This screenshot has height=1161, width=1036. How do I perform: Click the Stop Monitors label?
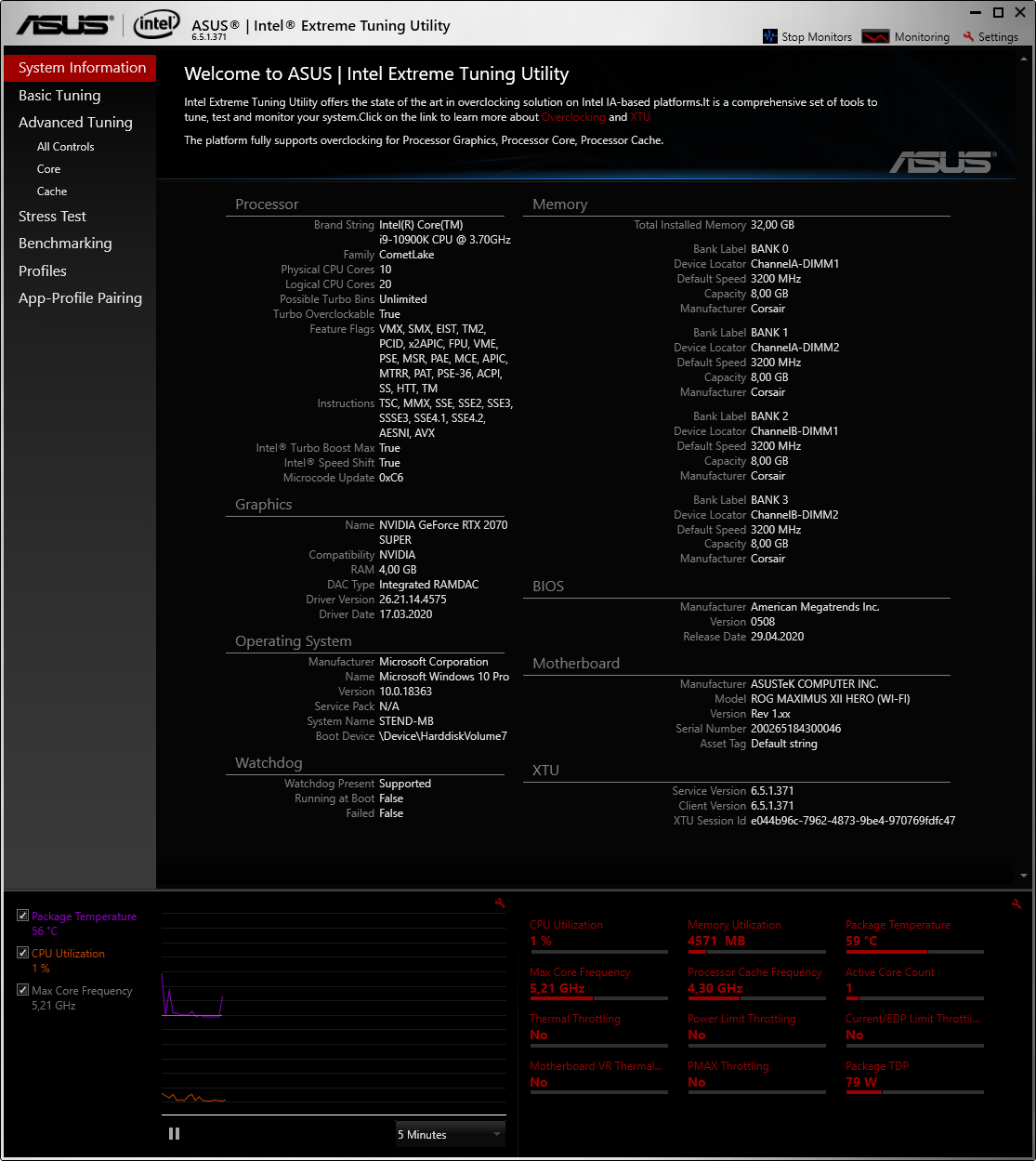click(817, 37)
